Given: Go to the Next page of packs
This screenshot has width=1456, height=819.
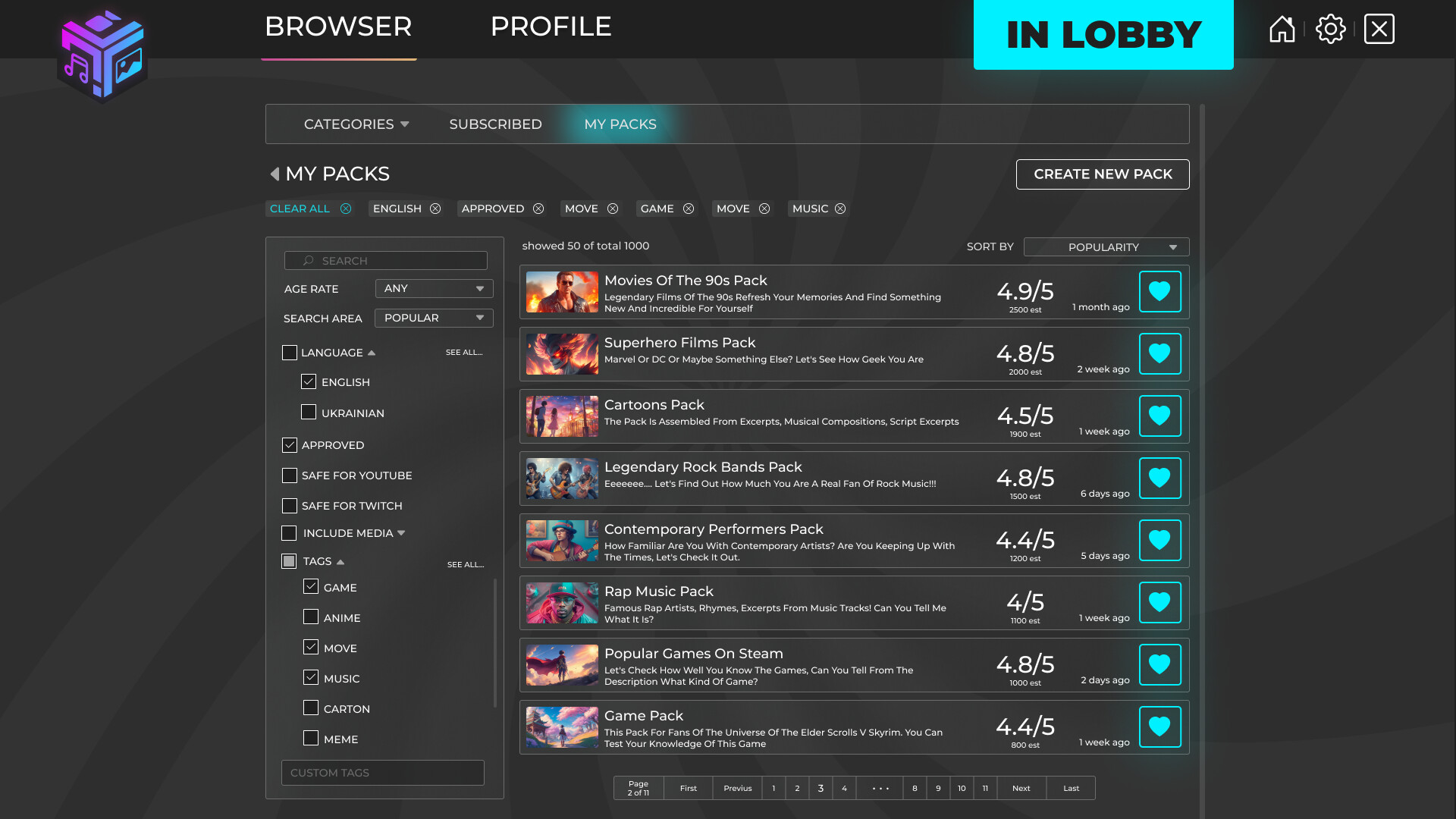Looking at the screenshot, I should pos(1021,788).
